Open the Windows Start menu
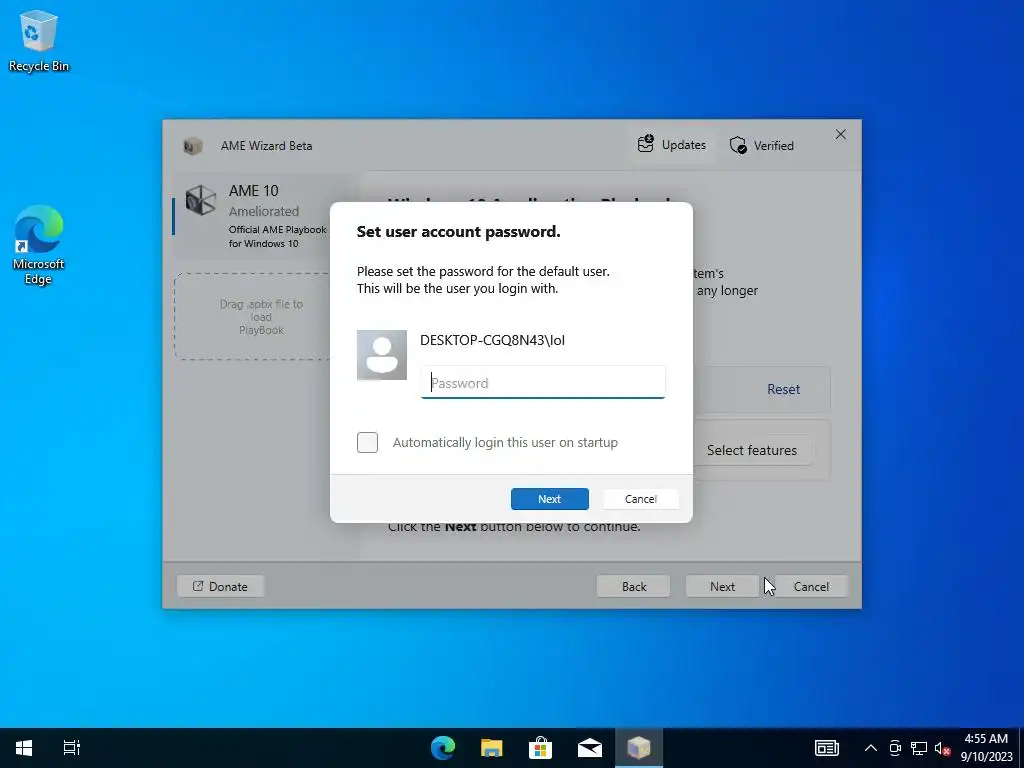Viewport: 1024px width, 768px height. (x=24, y=748)
